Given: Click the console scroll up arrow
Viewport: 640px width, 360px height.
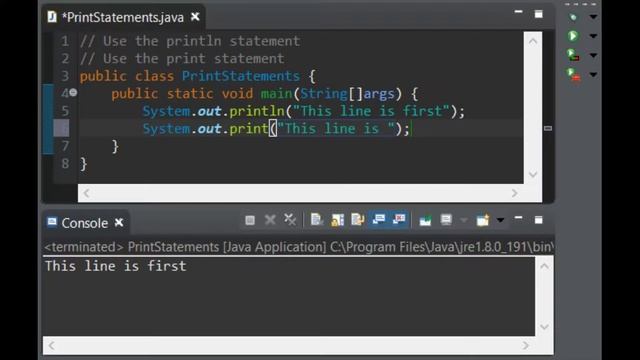Looking at the screenshot, I should tap(544, 267).
